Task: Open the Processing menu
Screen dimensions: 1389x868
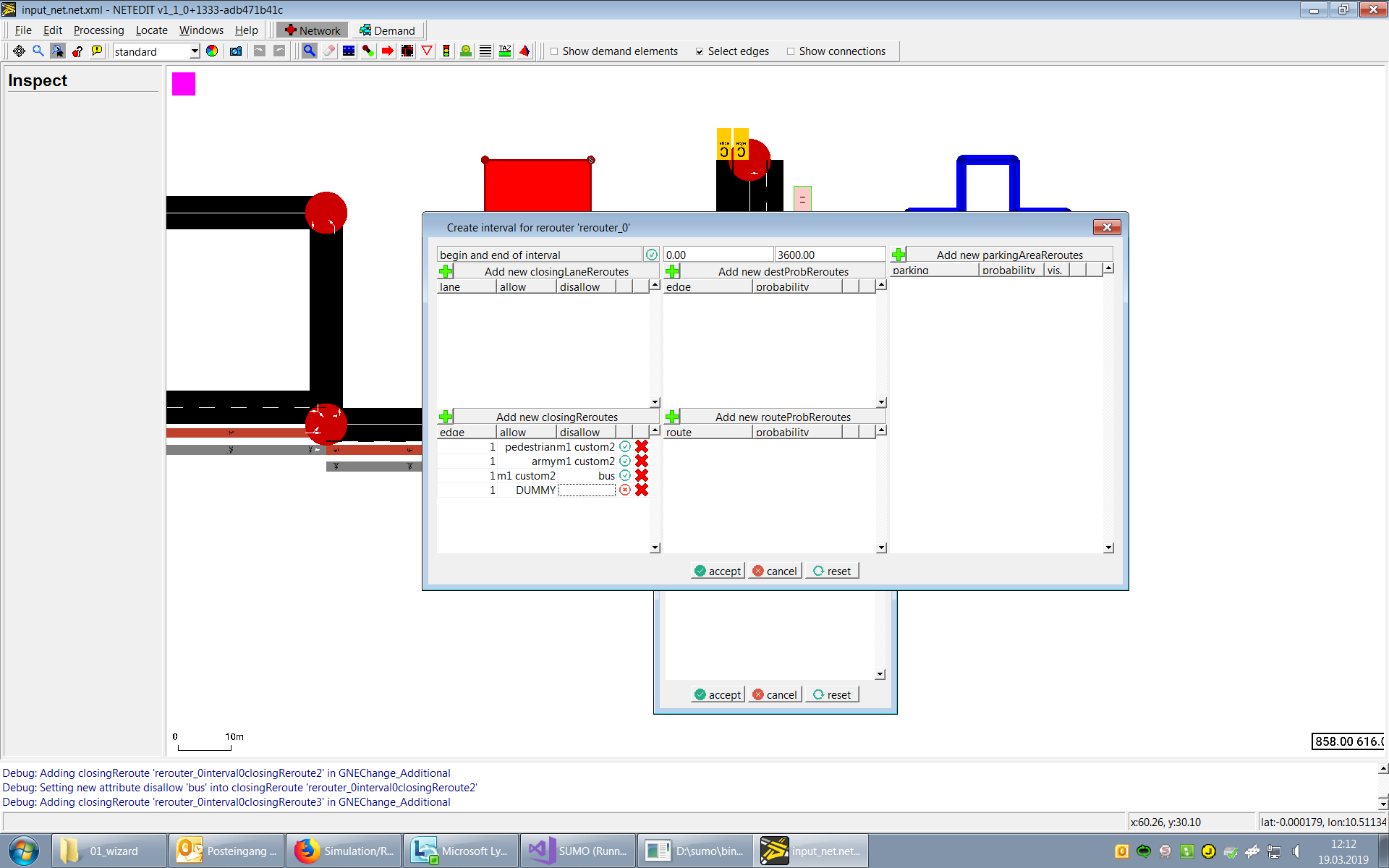Action: point(98,30)
